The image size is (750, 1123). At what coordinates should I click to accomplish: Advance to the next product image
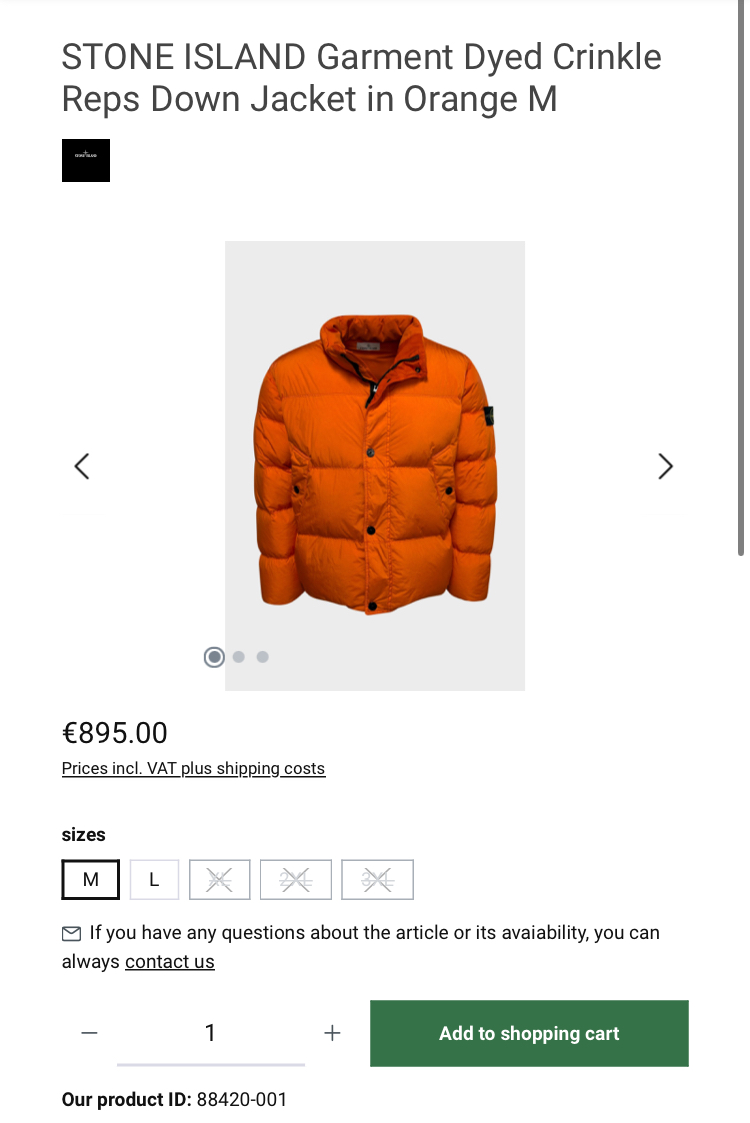665,466
